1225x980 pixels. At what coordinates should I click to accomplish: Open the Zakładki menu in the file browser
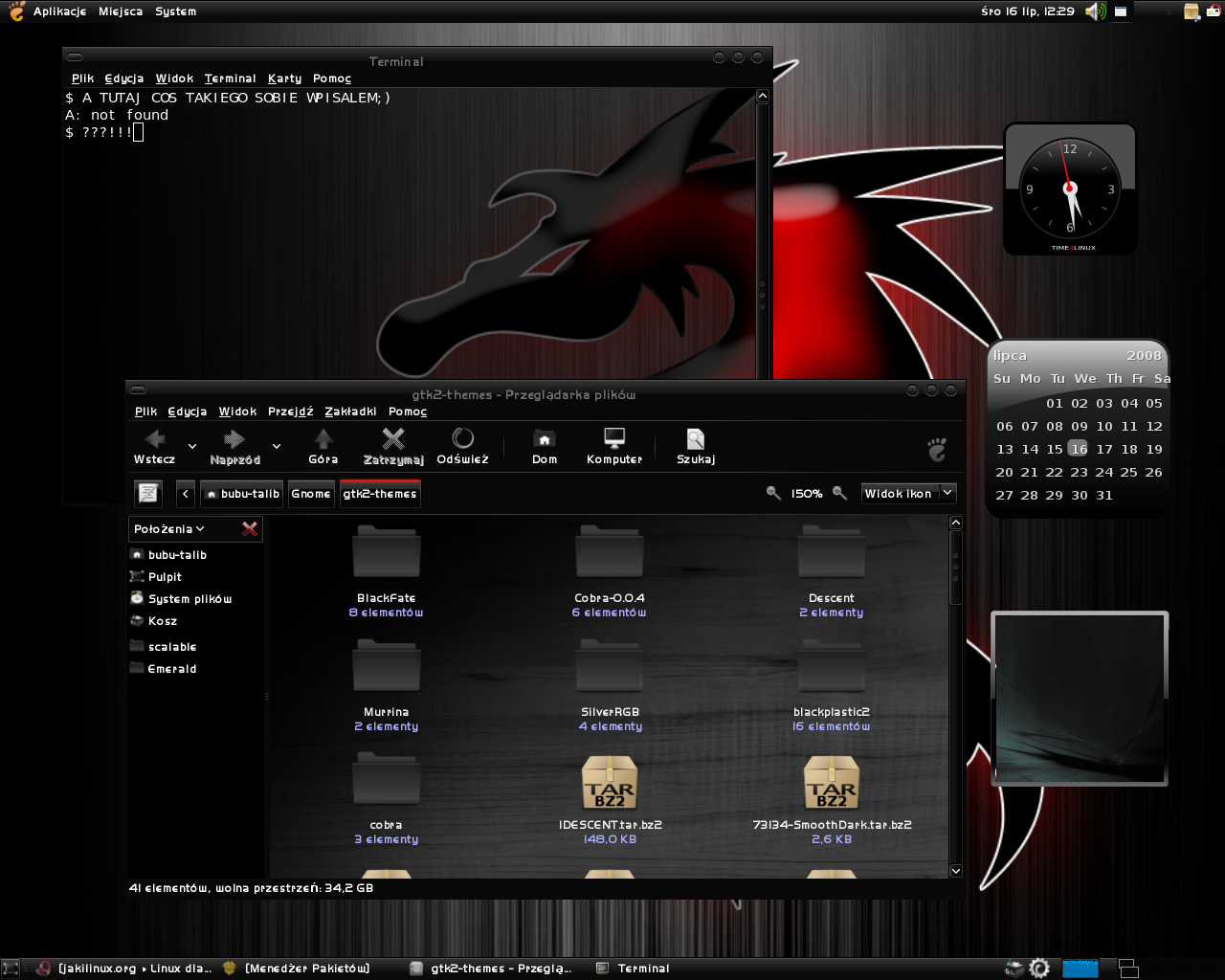350,411
